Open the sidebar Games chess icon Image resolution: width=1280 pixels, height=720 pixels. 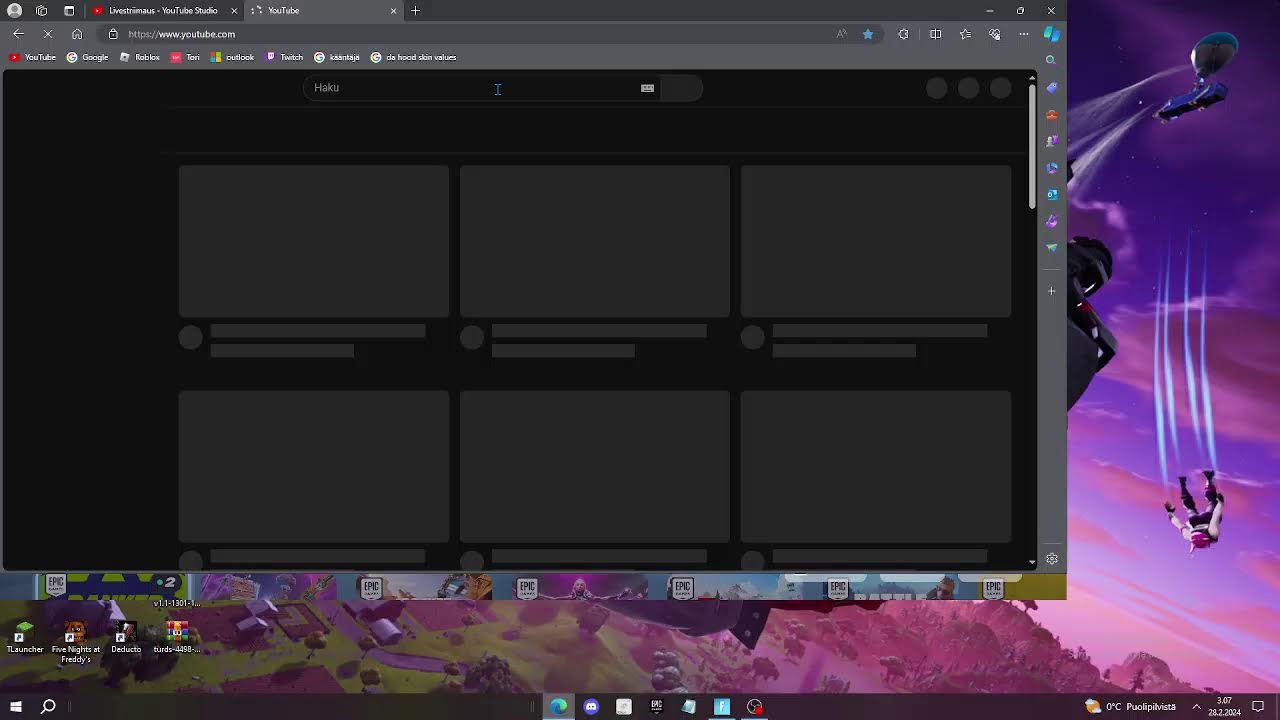tap(1051, 141)
